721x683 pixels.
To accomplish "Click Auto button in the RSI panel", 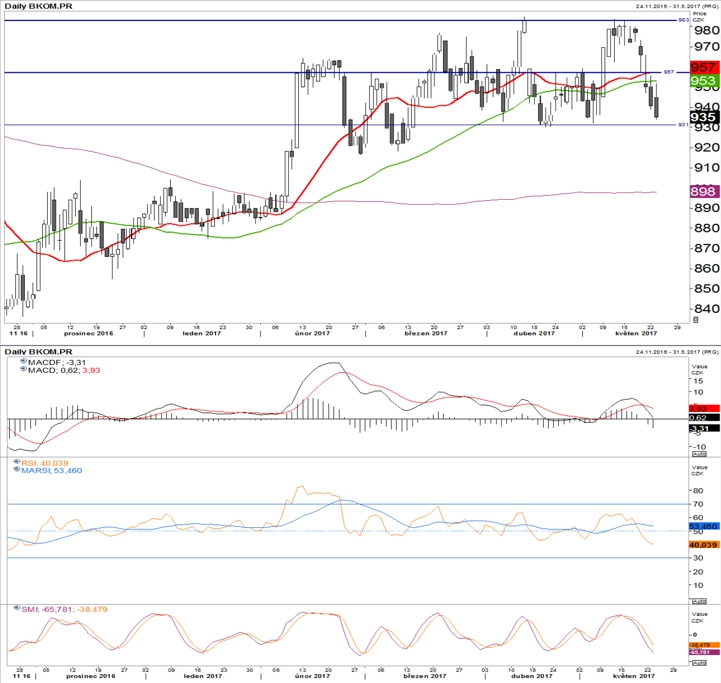I will (x=699, y=601).
